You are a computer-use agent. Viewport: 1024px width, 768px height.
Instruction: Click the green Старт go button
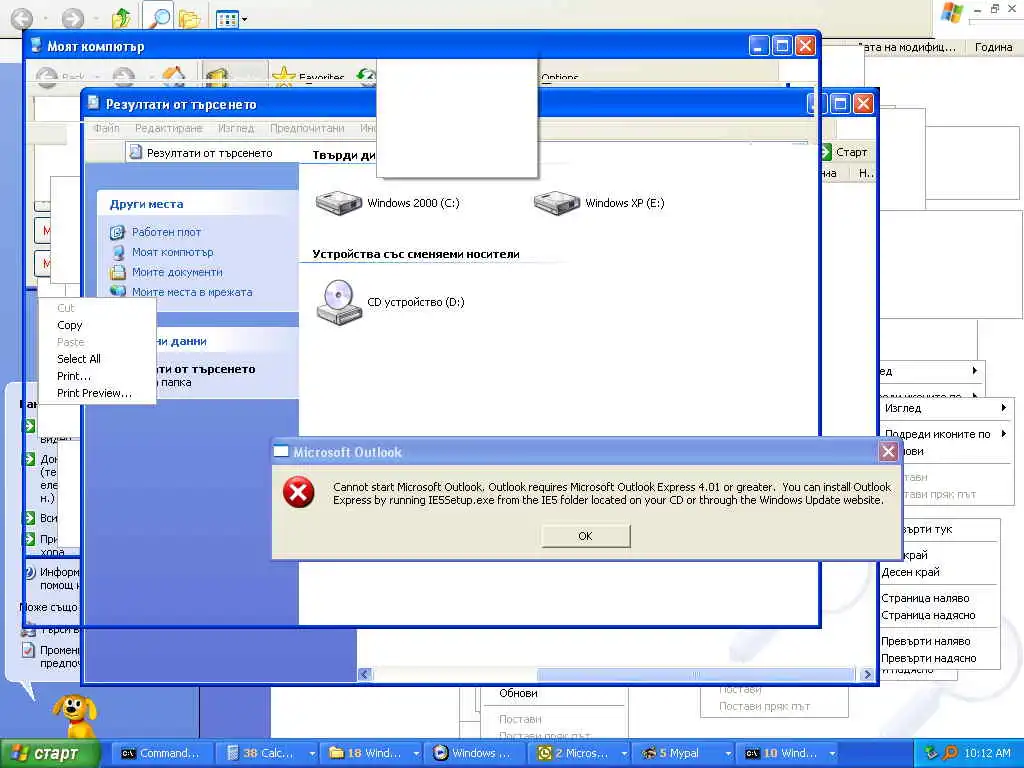pyautogui.click(x=843, y=152)
